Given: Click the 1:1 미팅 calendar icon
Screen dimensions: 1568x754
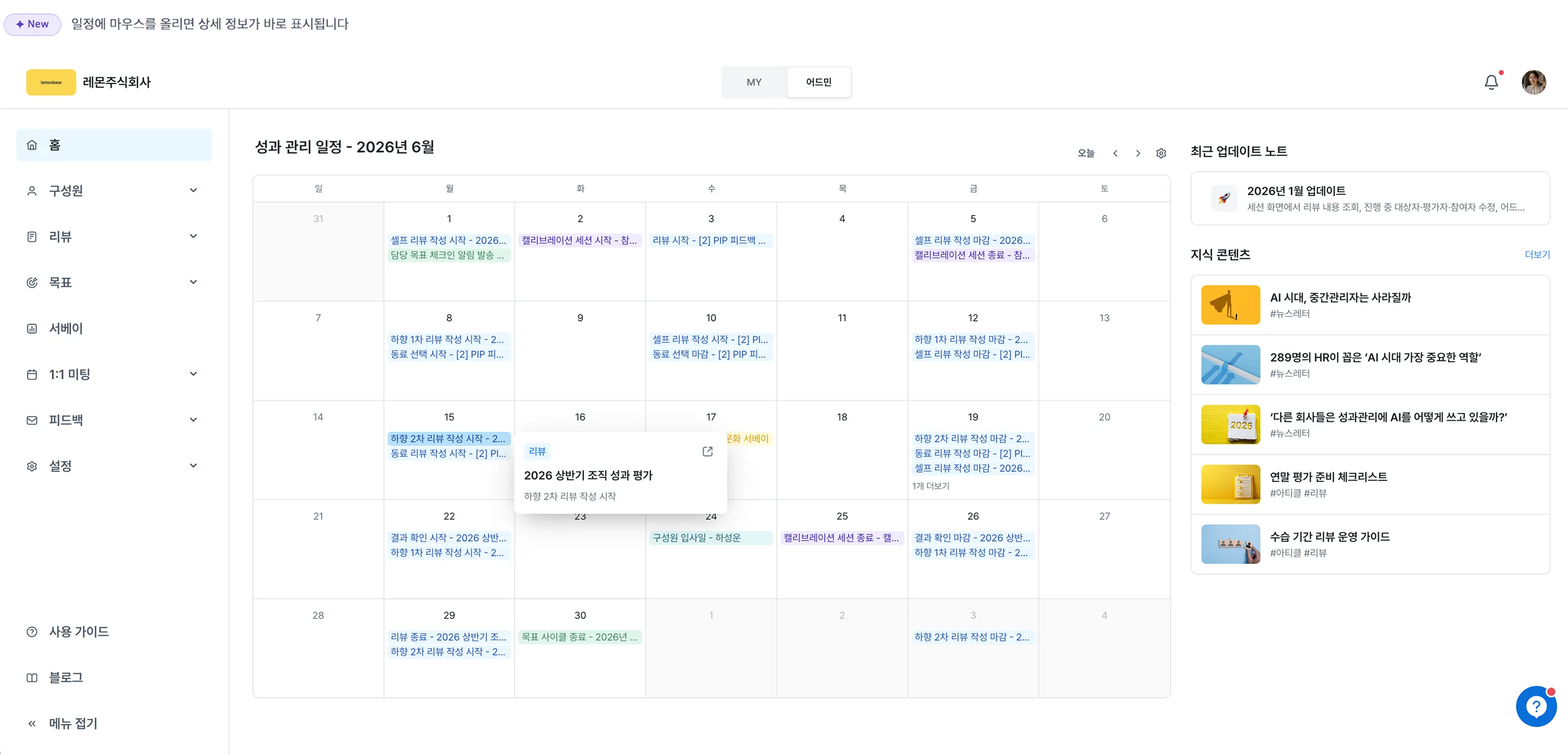Looking at the screenshot, I should 32,374.
